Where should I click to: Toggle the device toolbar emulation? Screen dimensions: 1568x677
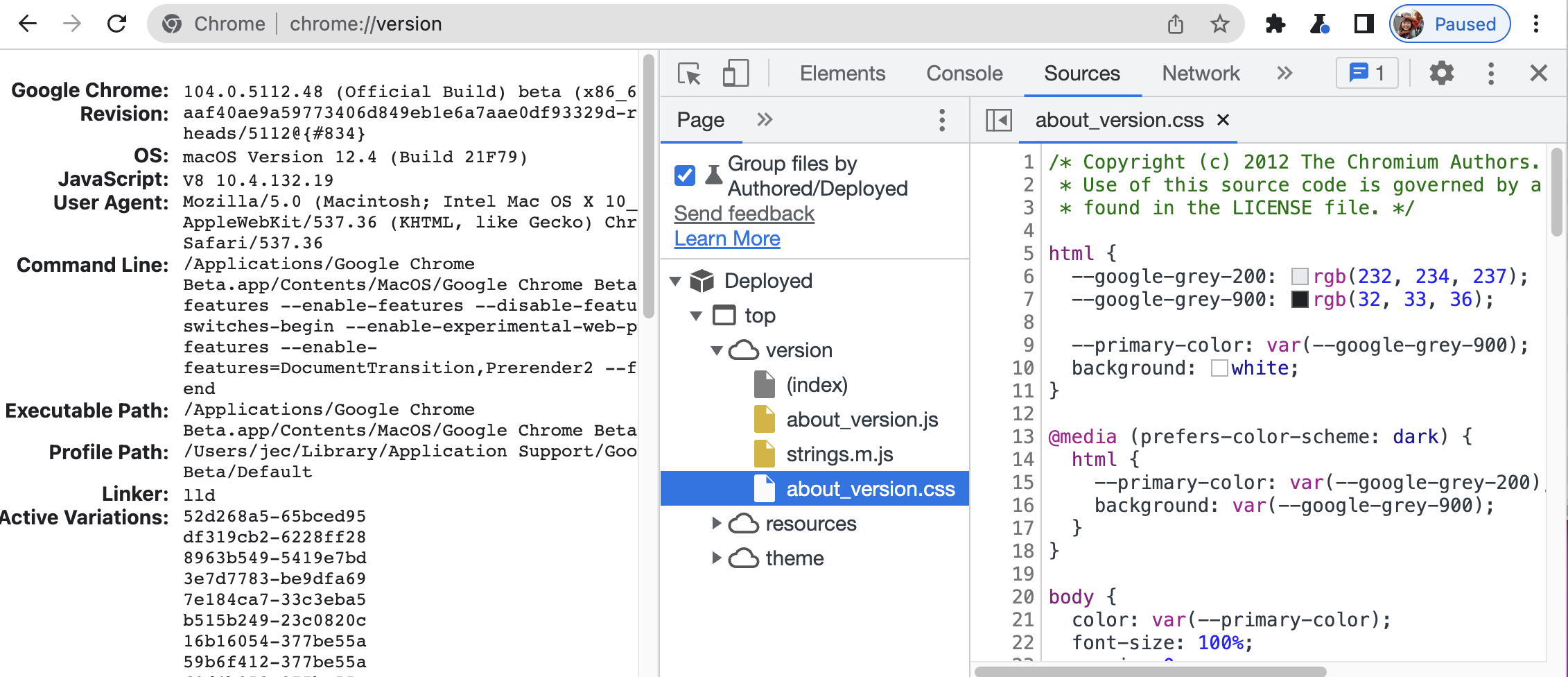coord(735,73)
